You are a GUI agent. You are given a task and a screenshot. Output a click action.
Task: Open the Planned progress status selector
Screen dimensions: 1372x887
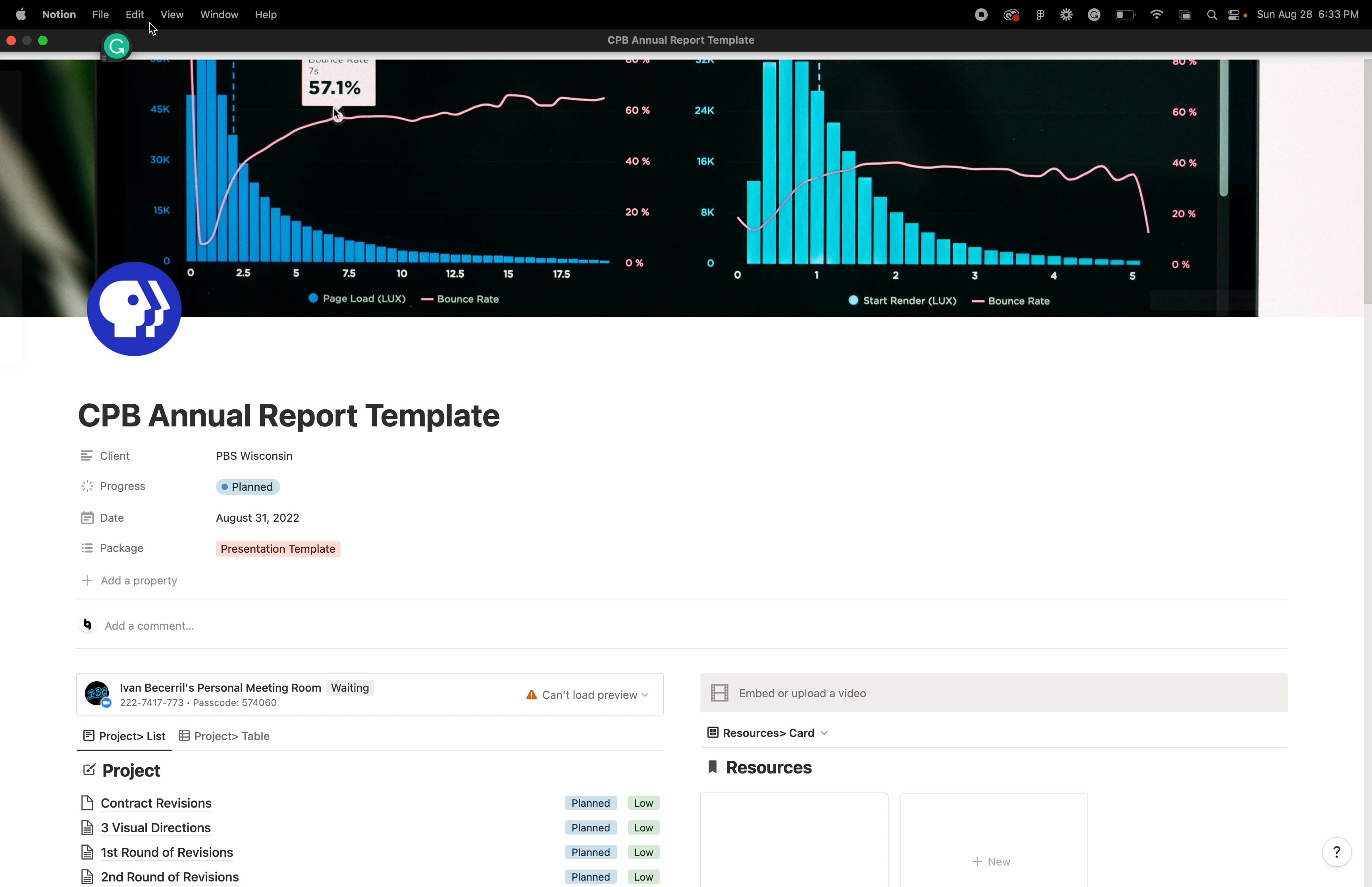tap(248, 487)
